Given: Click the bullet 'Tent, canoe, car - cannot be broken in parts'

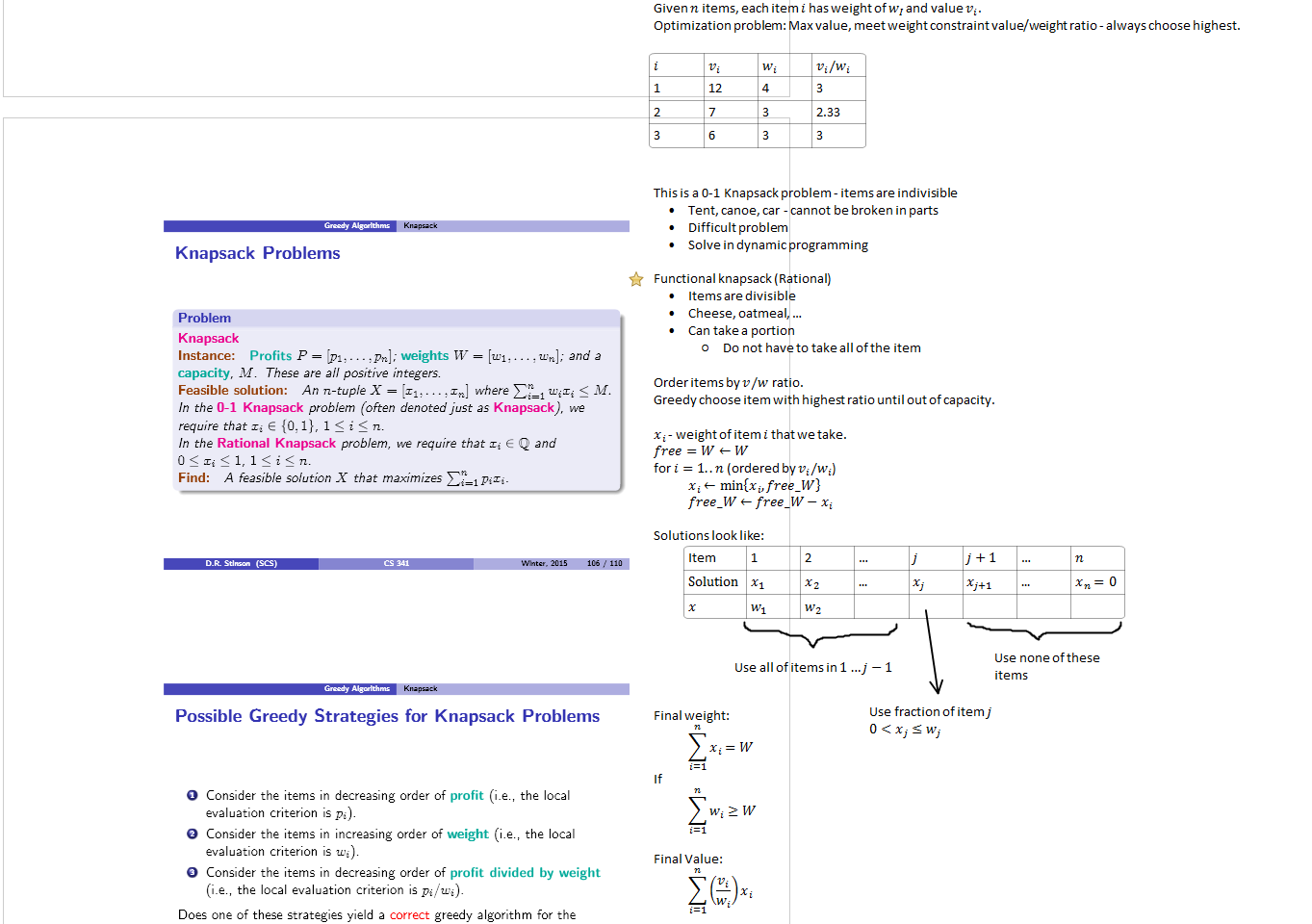Looking at the screenshot, I should (812, 210).
